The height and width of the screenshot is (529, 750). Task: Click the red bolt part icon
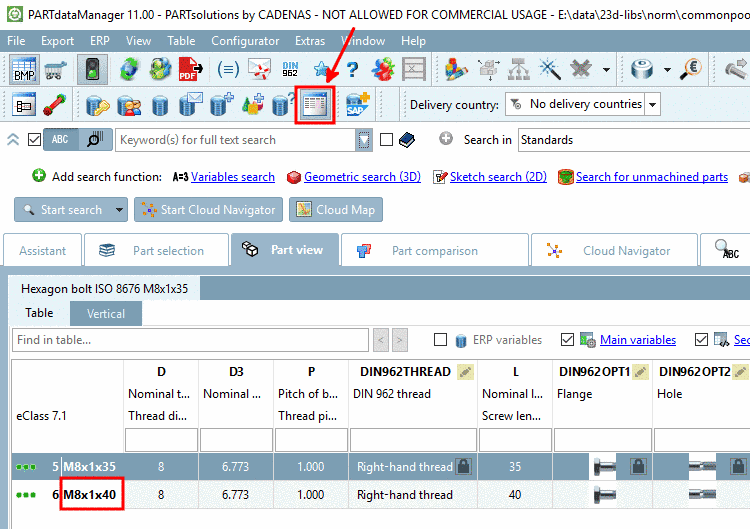tap(55, 105)
